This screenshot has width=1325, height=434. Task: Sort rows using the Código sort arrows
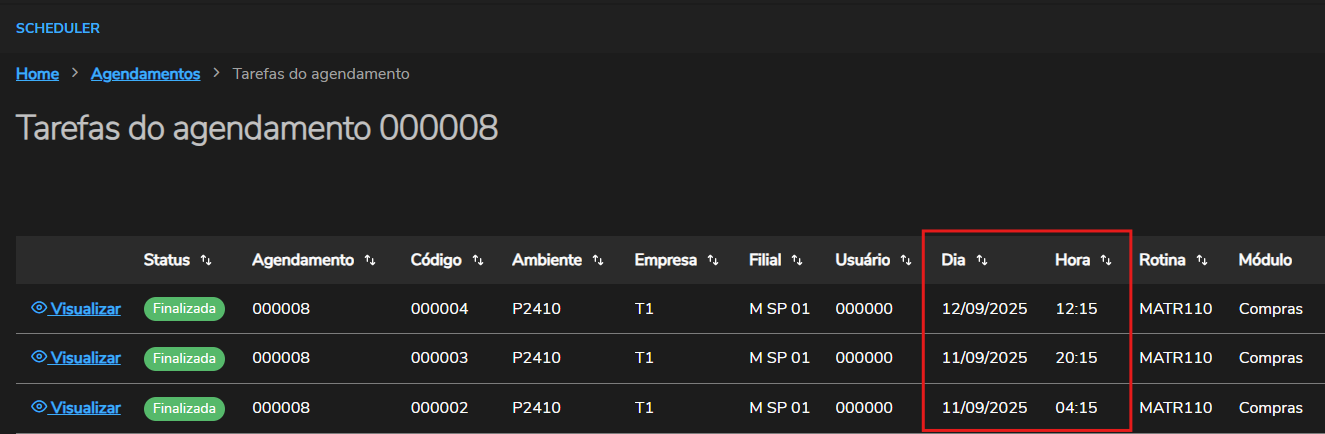[x=478, y=260]
